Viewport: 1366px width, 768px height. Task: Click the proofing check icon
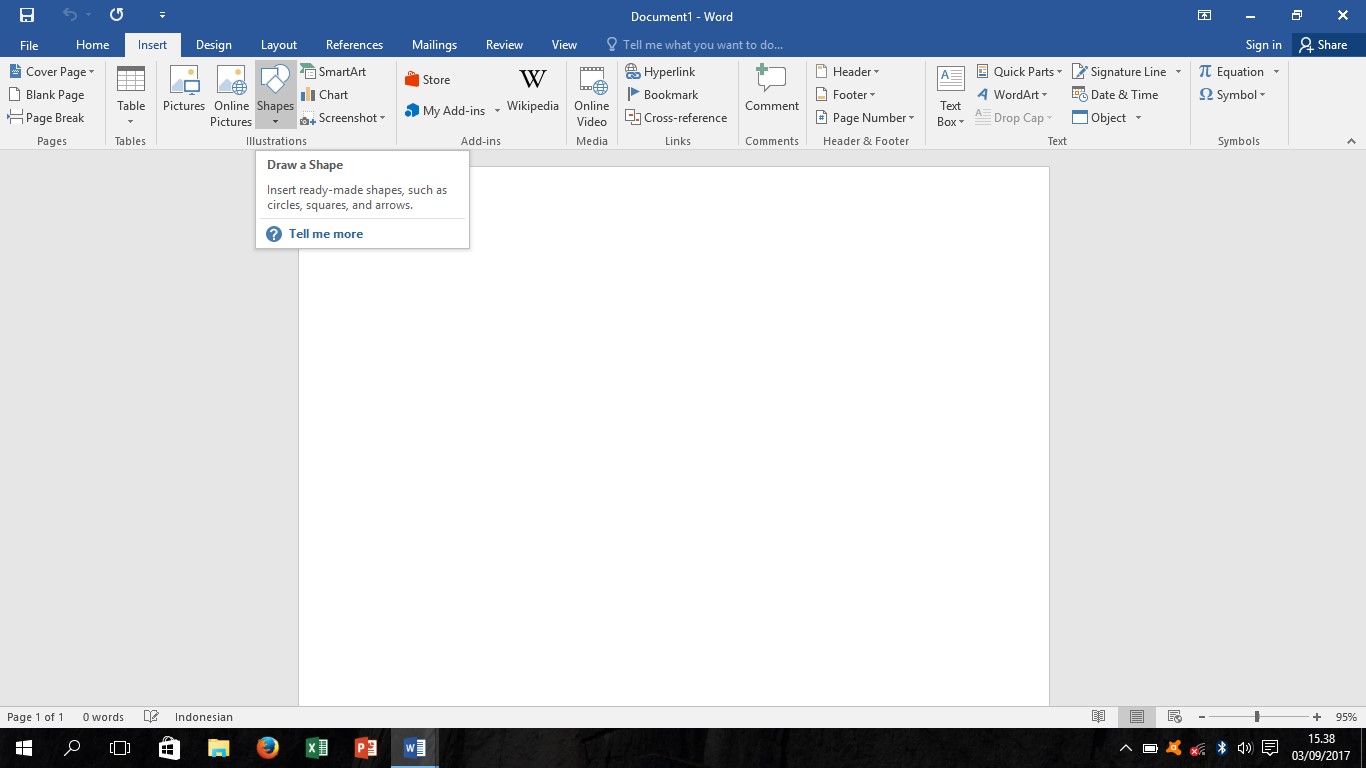tap(151, 717)
